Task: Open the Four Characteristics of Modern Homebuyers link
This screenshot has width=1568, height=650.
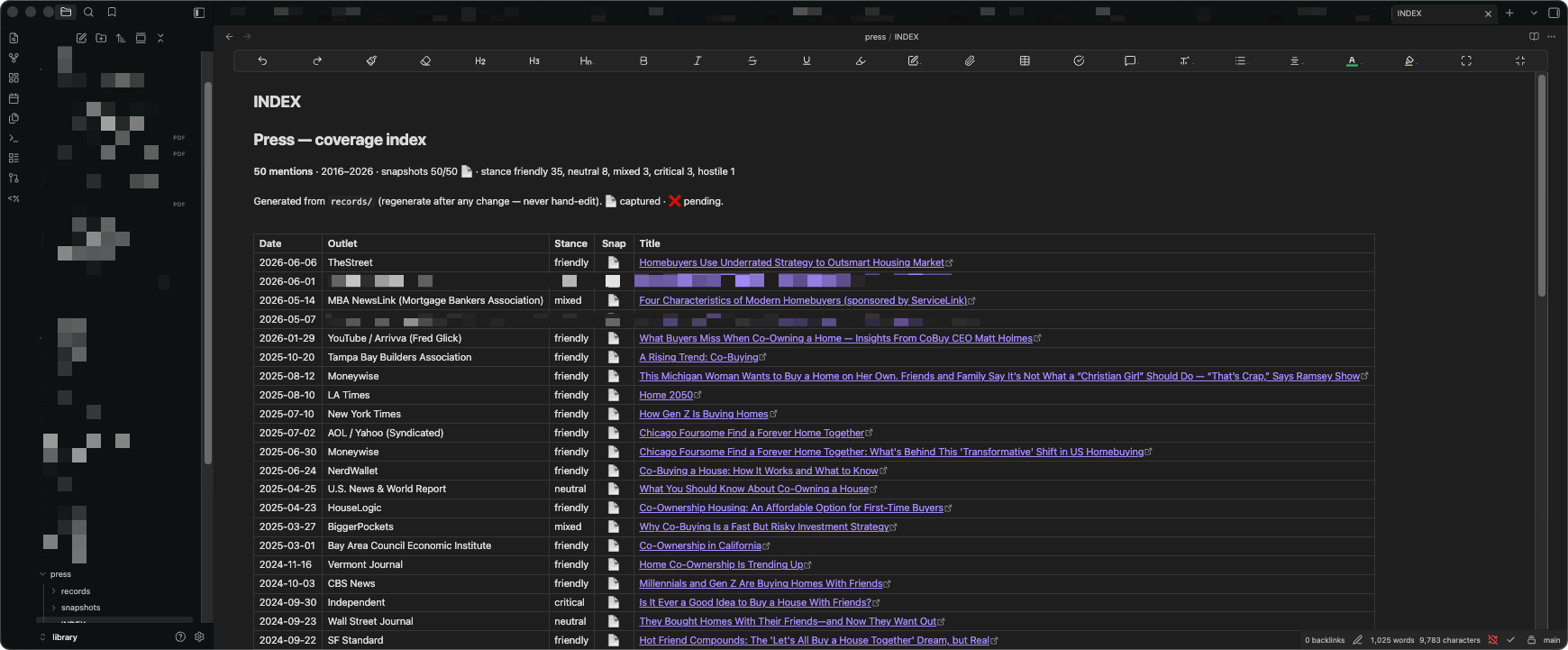Action: pos(803,300)
